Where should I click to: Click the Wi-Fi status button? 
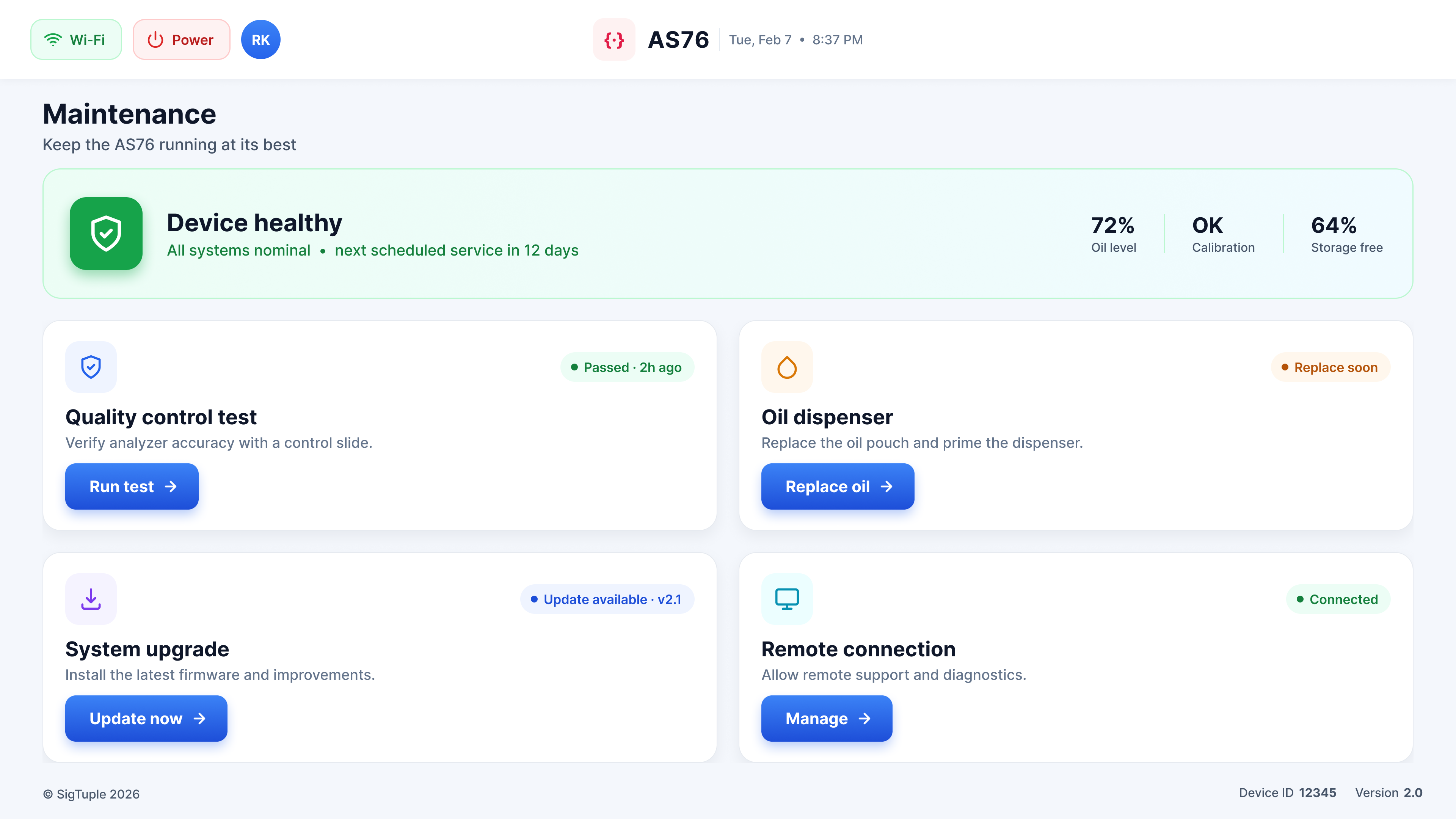pos(76,39)
